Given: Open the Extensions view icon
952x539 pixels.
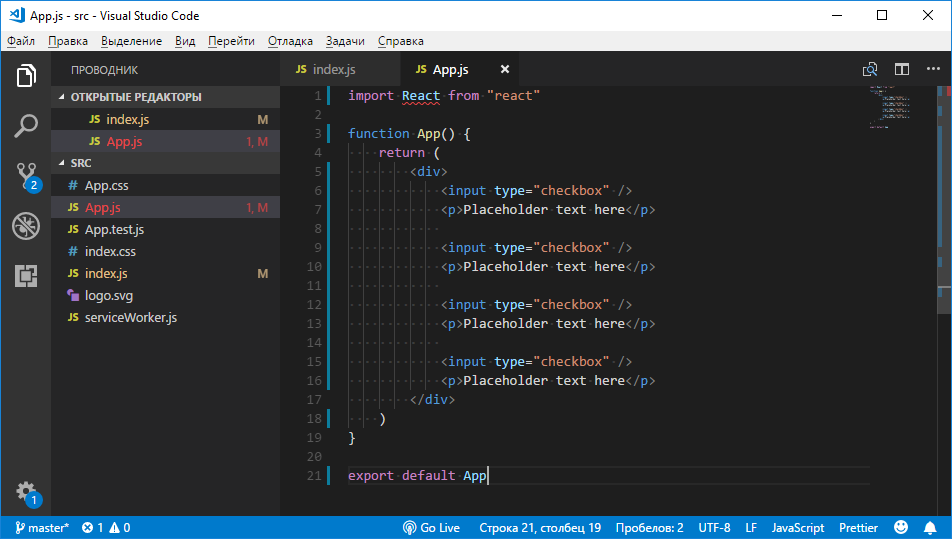Looking at the screenshot, I should [26, 276].
